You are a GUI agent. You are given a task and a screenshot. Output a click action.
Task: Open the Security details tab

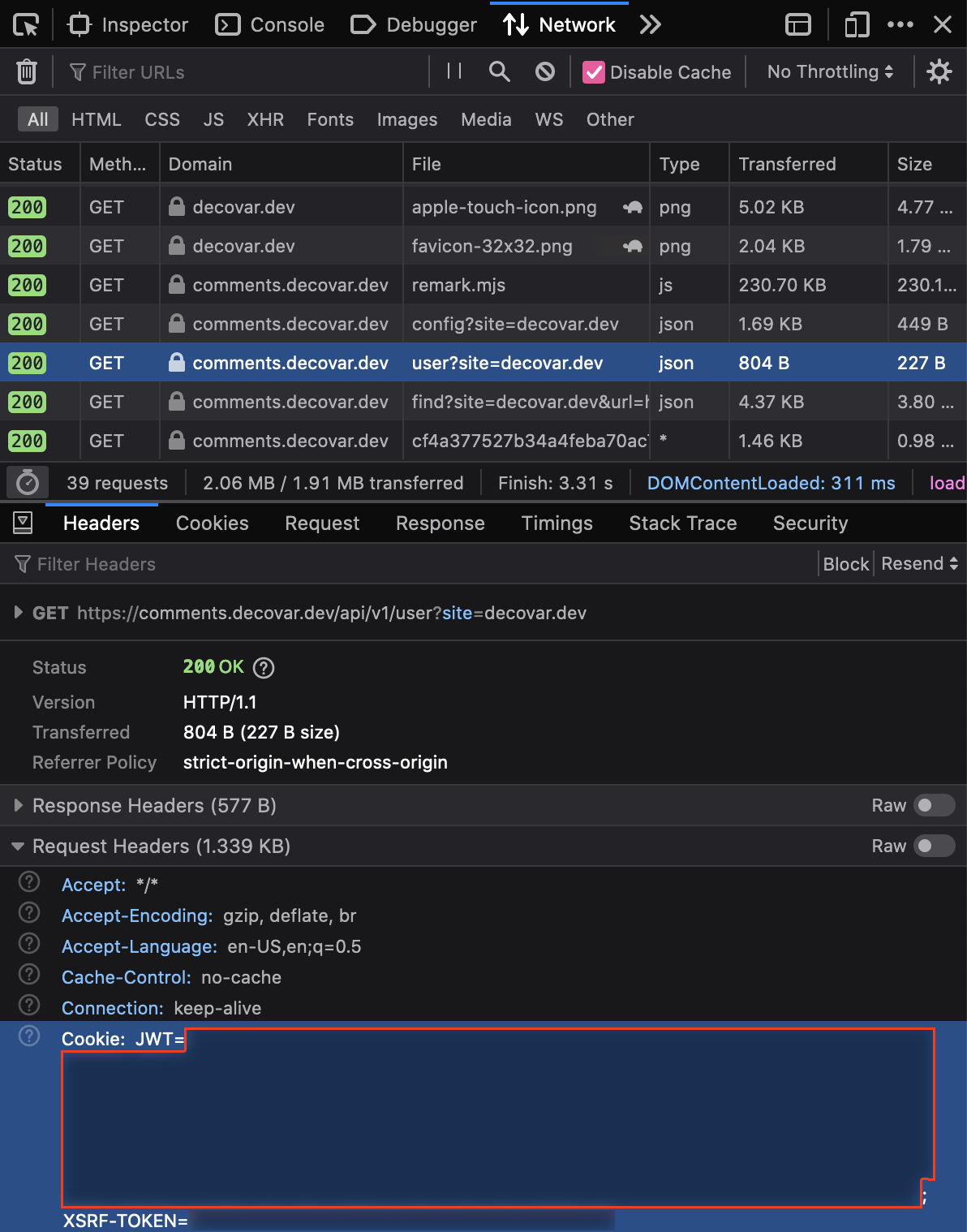point(810,523)
